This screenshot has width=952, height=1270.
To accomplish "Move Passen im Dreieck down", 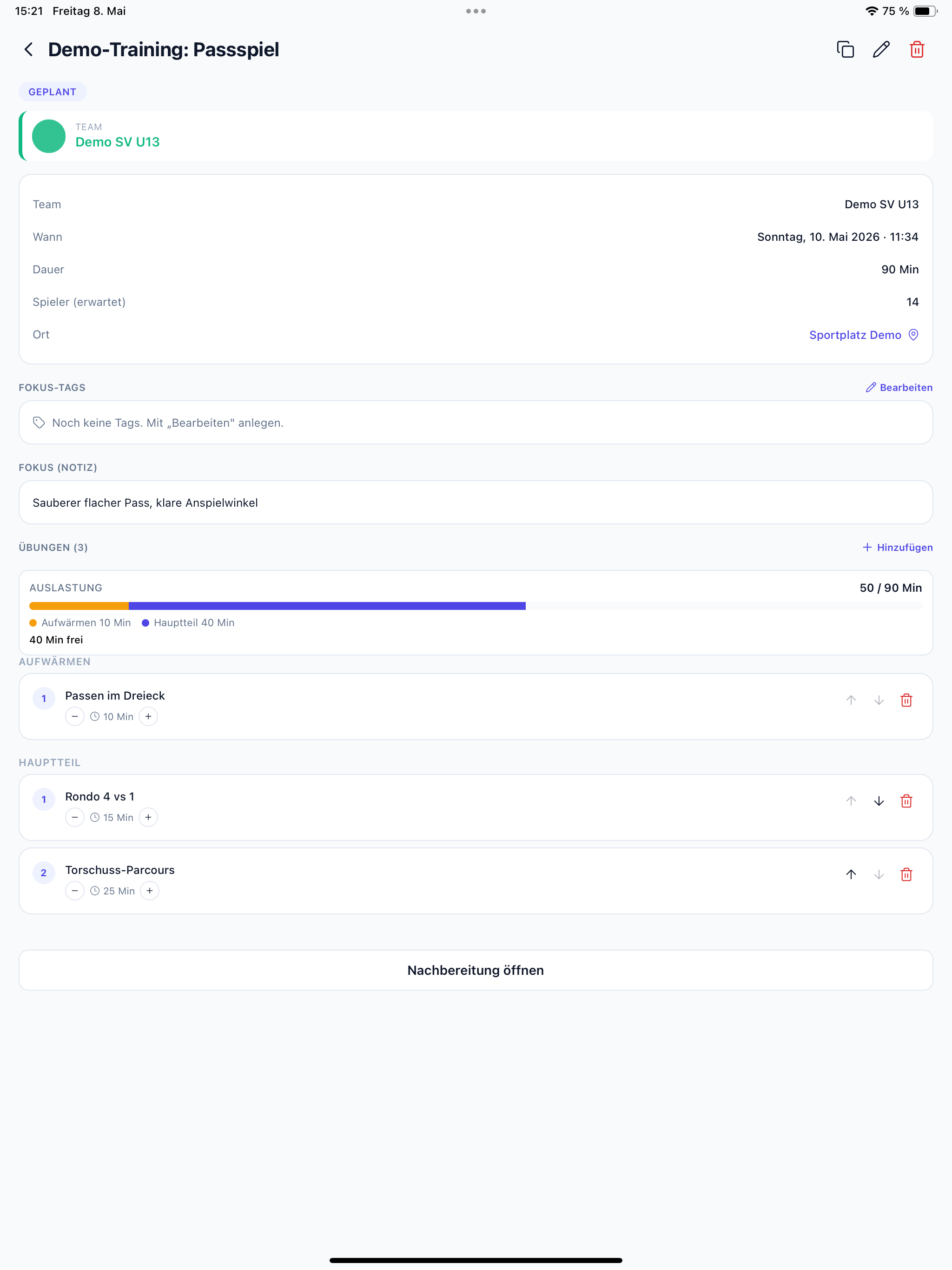I will click(879, 701).
